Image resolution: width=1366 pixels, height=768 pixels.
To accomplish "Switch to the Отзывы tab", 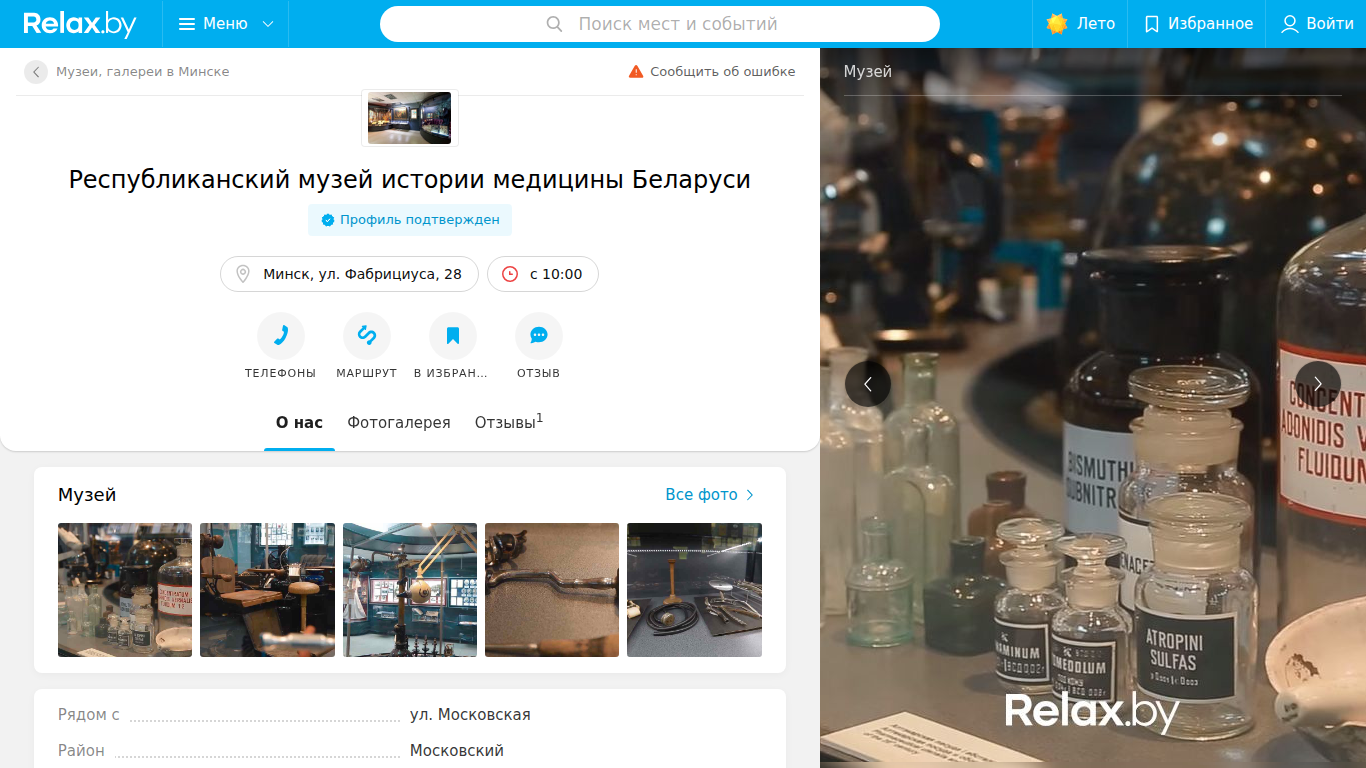I will point(509,423).
